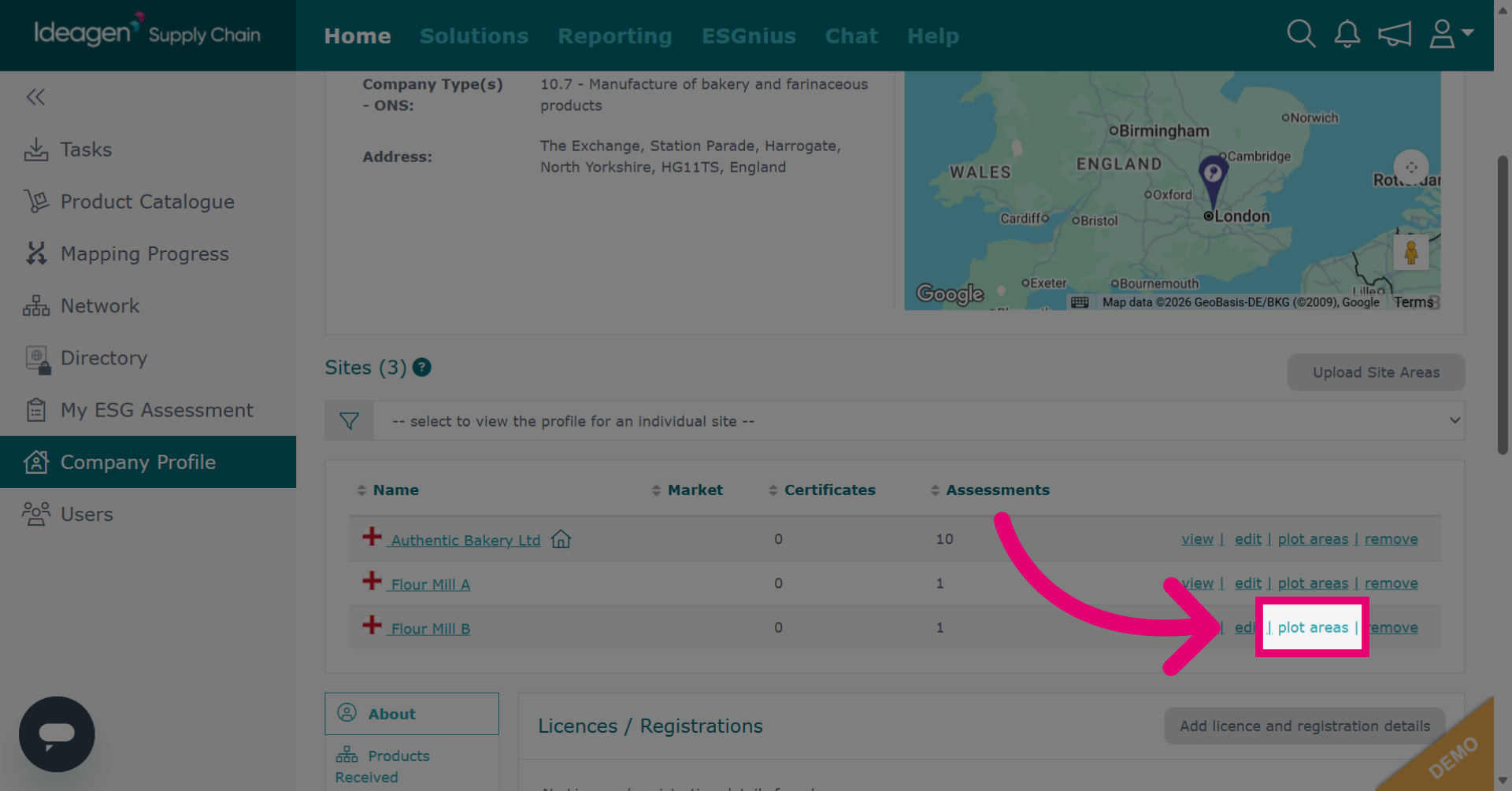Open the Reporting menu

(615, 36)
